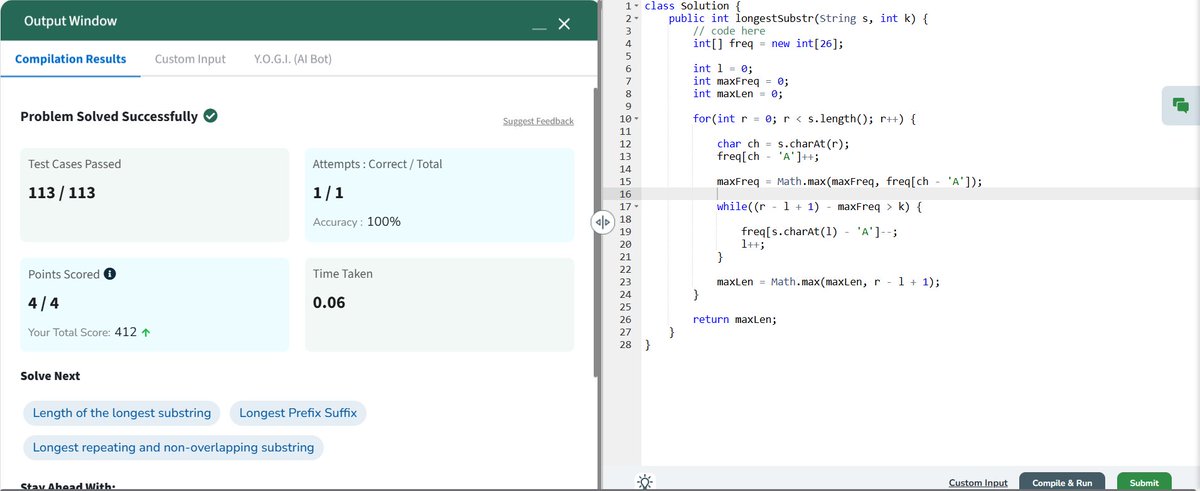Click the green success checkmark icon
Viewport: 1200px width, 491px height.
click(211, 116)
